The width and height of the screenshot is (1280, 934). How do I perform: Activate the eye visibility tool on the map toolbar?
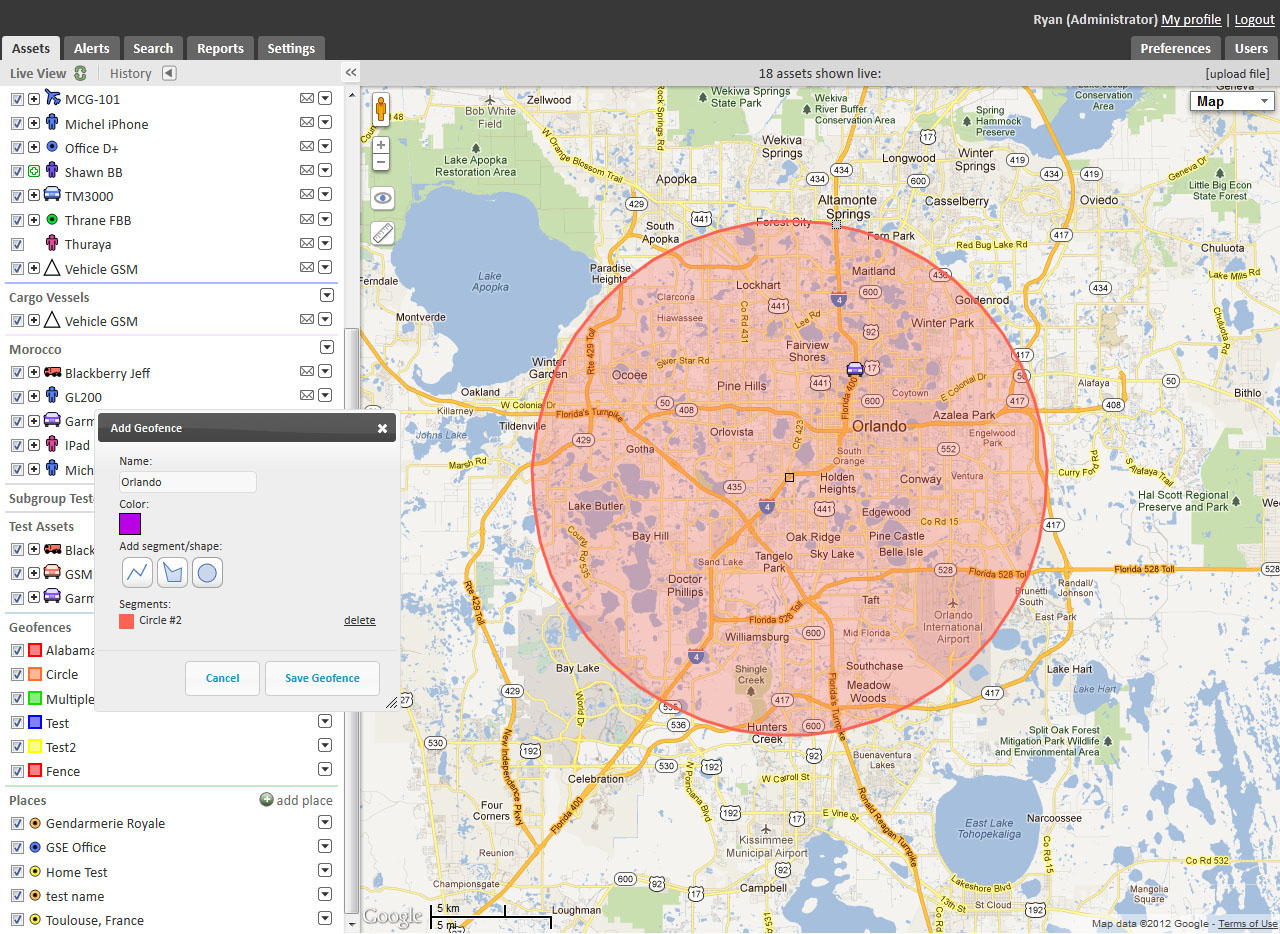tap(381, 198)
